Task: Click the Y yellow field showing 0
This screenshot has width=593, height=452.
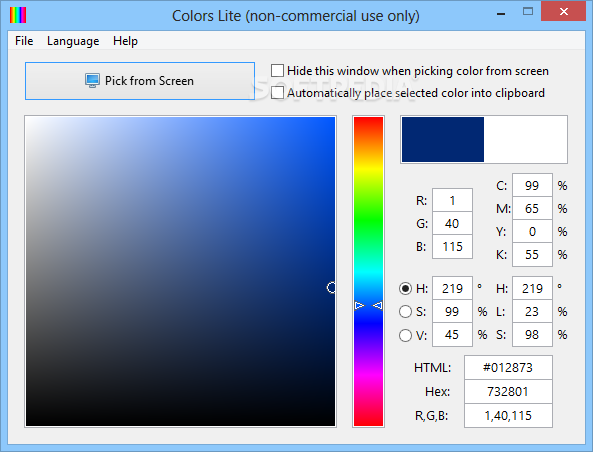Action: click(x=532, y=231)
